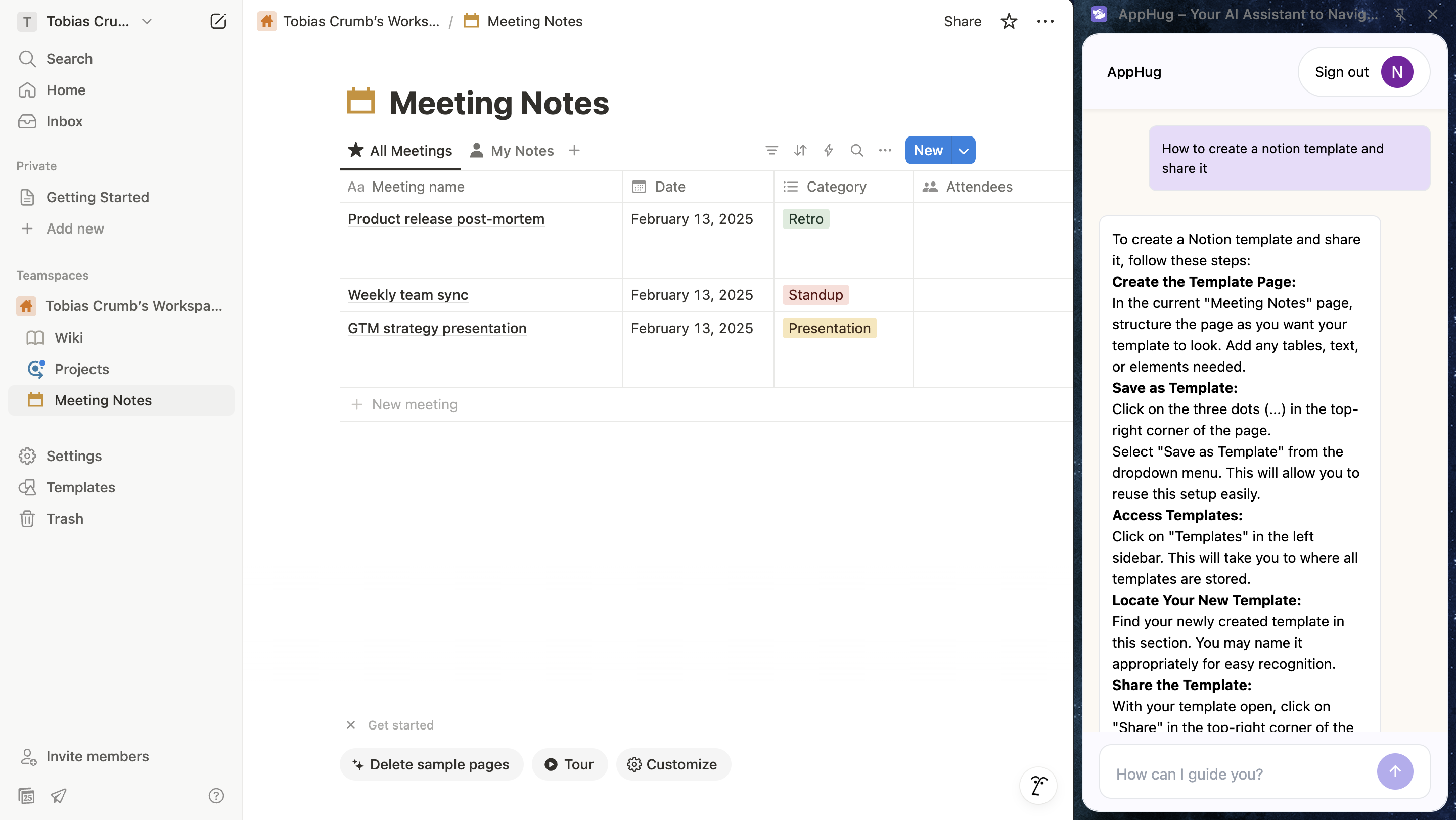Click the paper plane icon in sidebar

click(59, 796)
